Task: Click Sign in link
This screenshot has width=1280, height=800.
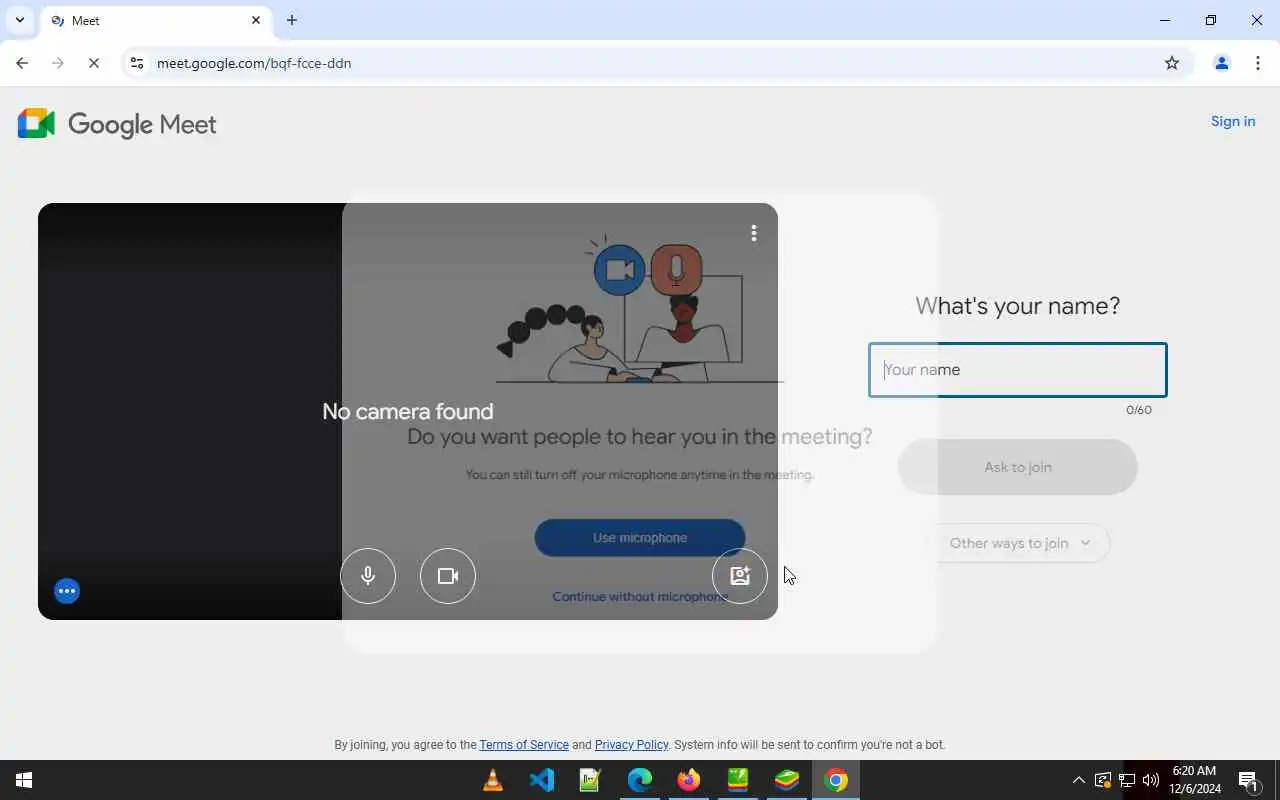Action: click(1233, 121)
